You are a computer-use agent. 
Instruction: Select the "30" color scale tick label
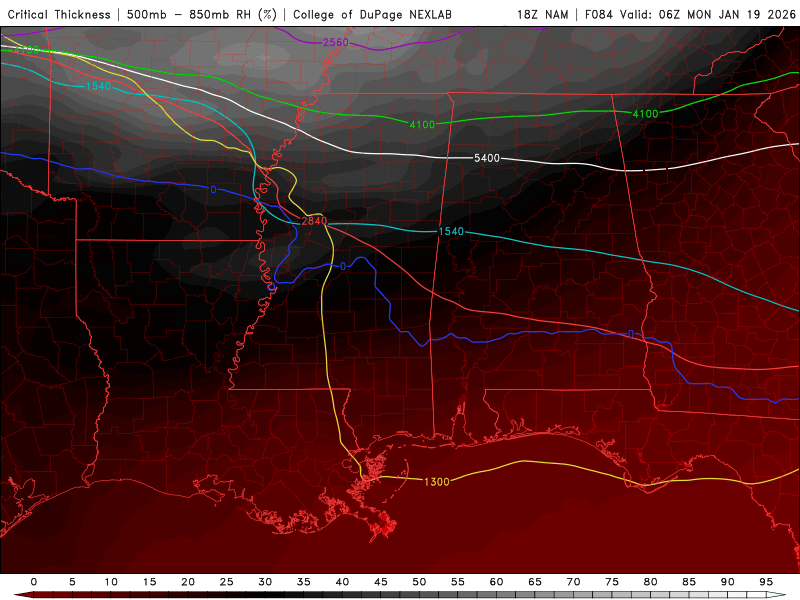[265, 582]
